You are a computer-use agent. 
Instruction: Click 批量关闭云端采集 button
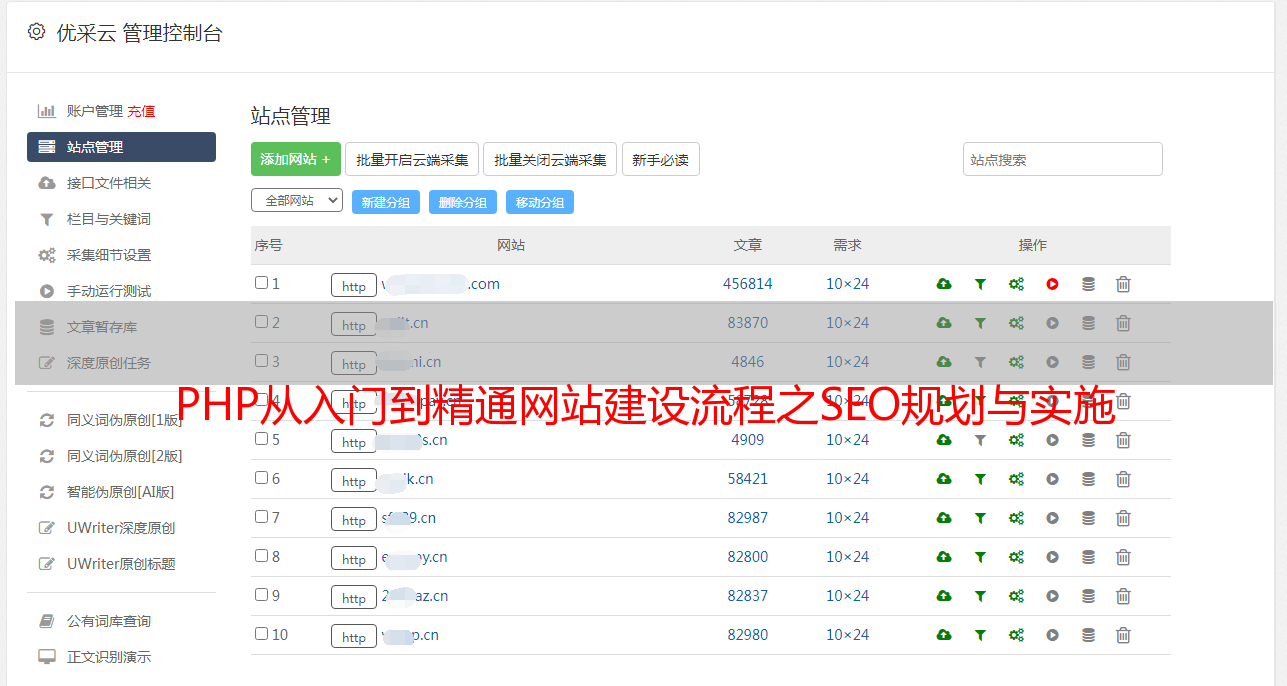coord(550,159)
